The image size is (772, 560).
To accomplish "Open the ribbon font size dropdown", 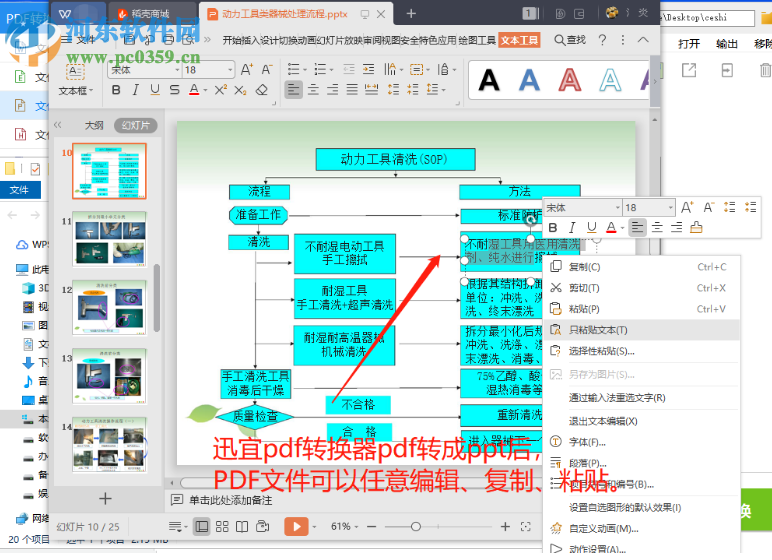I will pyautogui.click(x=230, y=70).
